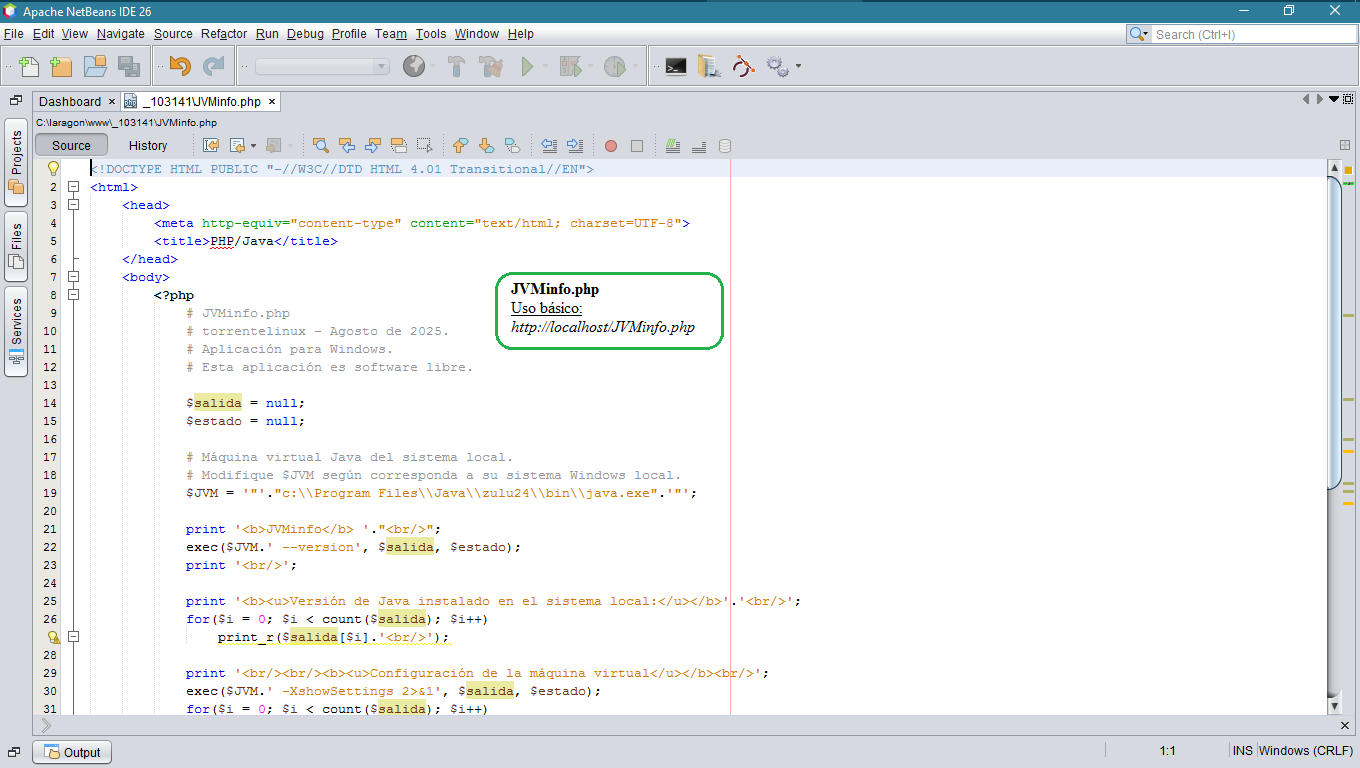Clean and Build the project
The width and height of the screenshot is (1360, 768).
click(489, 66)
